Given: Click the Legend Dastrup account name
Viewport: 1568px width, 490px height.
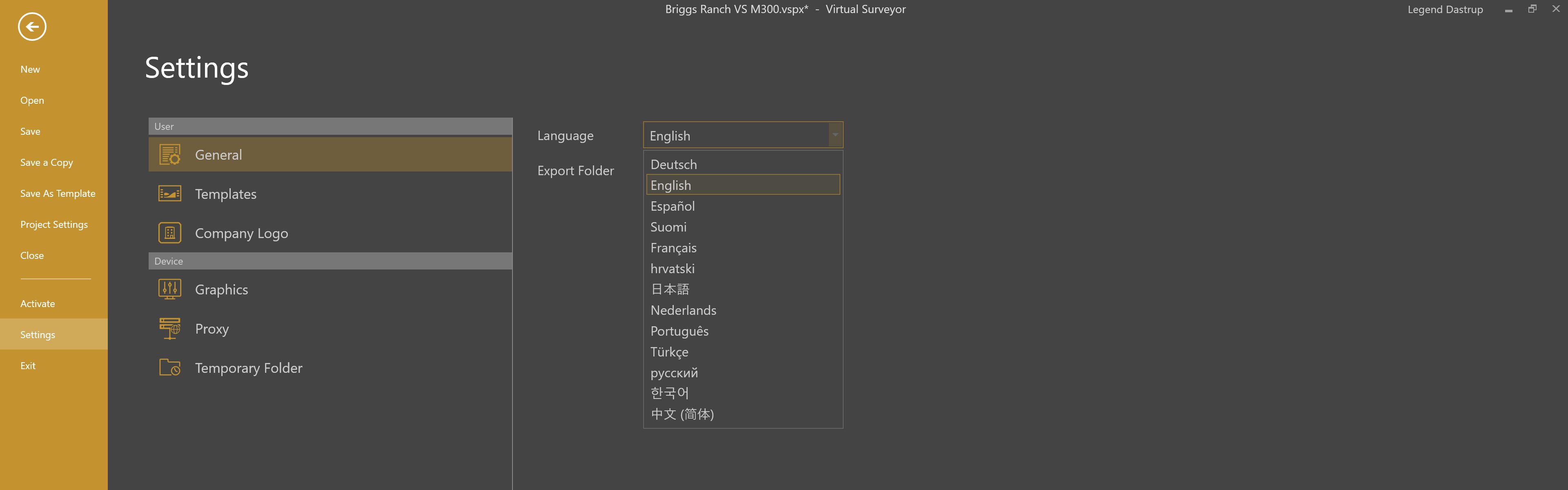Looking at the screenshot, I should click(x=1444, y=9).
